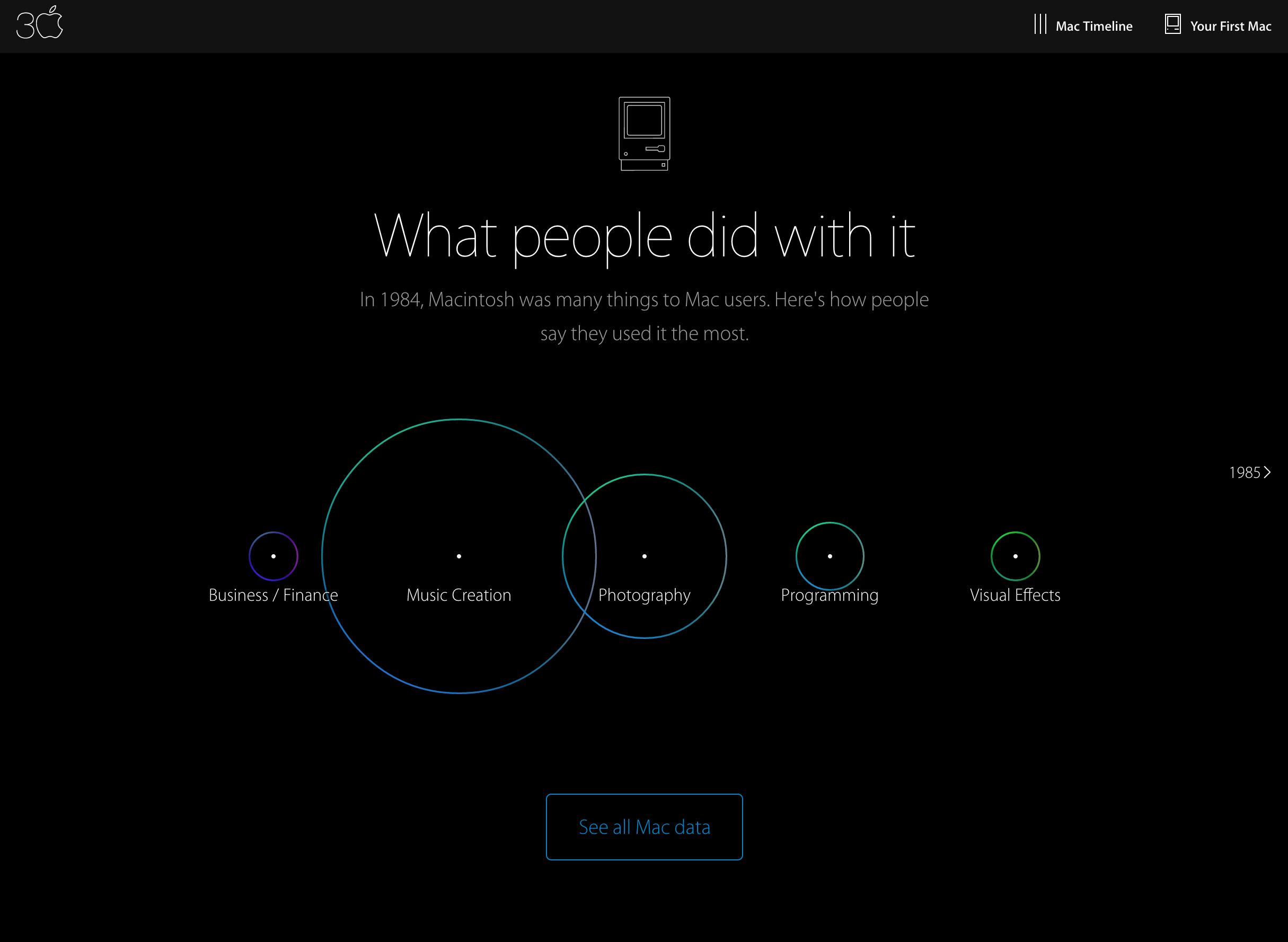Click the classic Macintosh illustration
This screenshot has width=1288, height=942.
tap(644, 134)
